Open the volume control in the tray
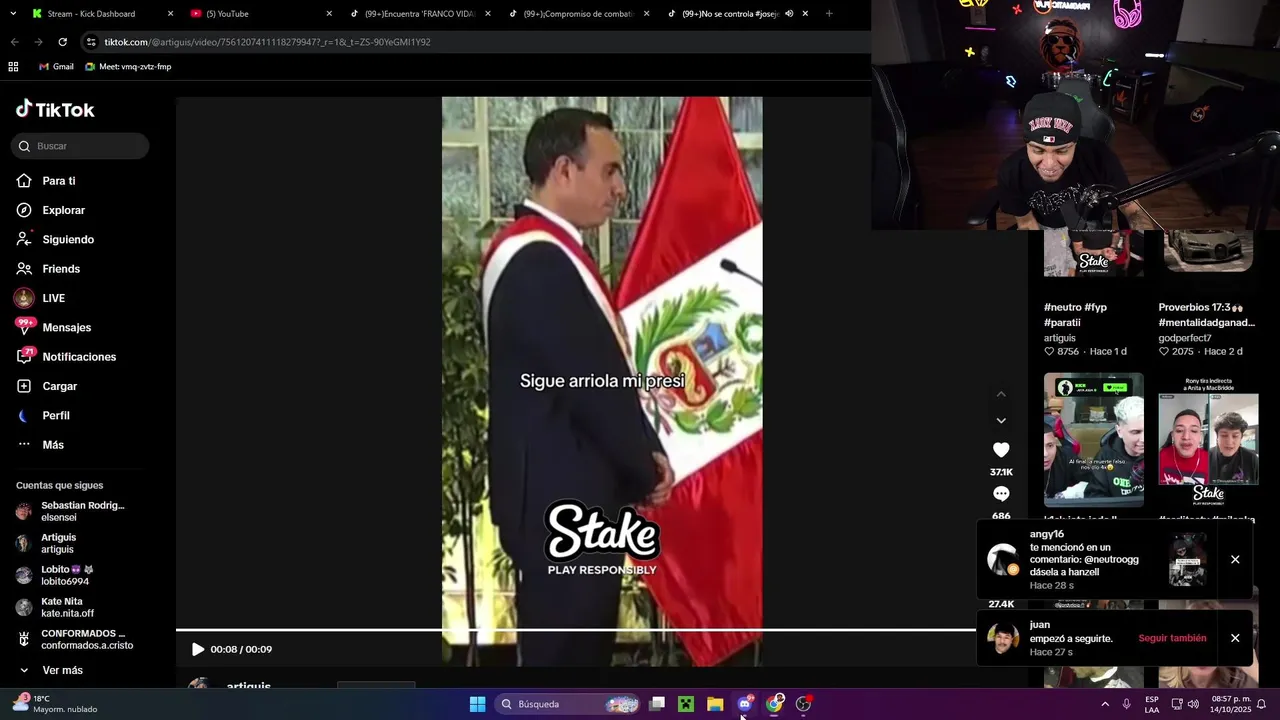Viewport: 1280px width, 720px height. (x=1193, y=704)
